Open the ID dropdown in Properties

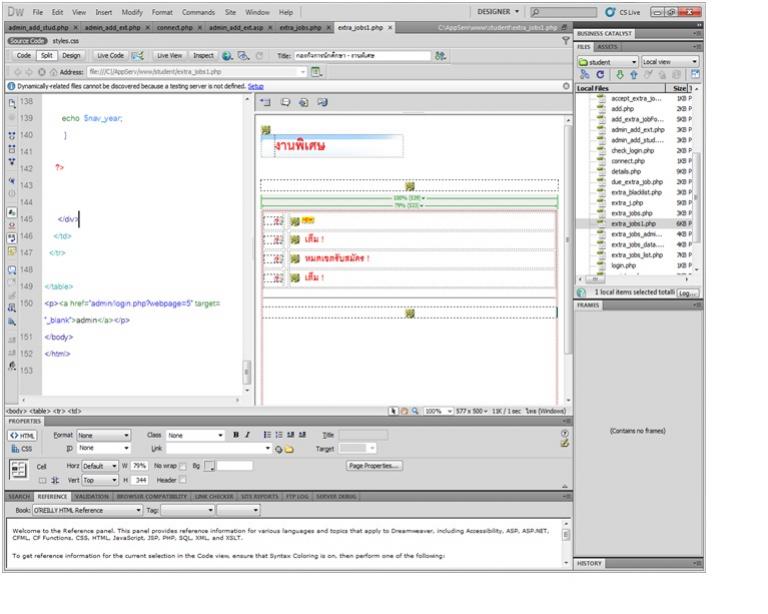point(103,448)
